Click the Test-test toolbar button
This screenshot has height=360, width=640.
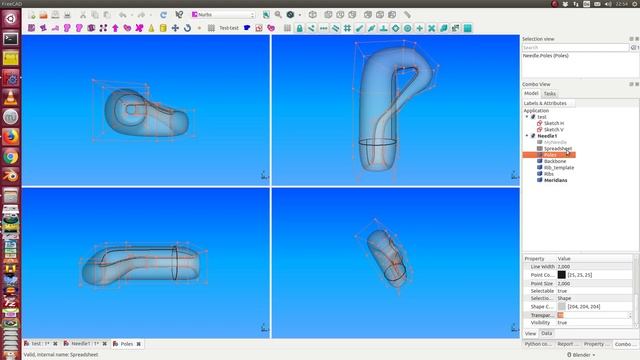pos(229,28)
